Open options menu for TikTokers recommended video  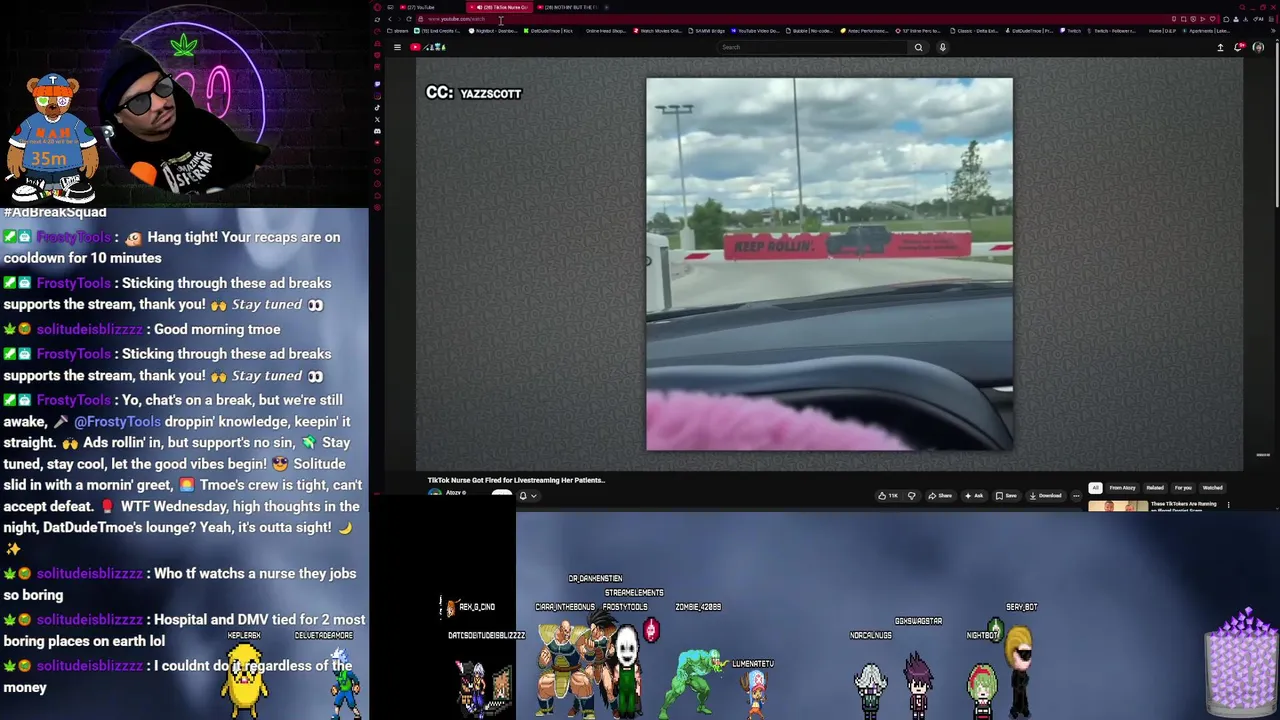pos(1228,505)
